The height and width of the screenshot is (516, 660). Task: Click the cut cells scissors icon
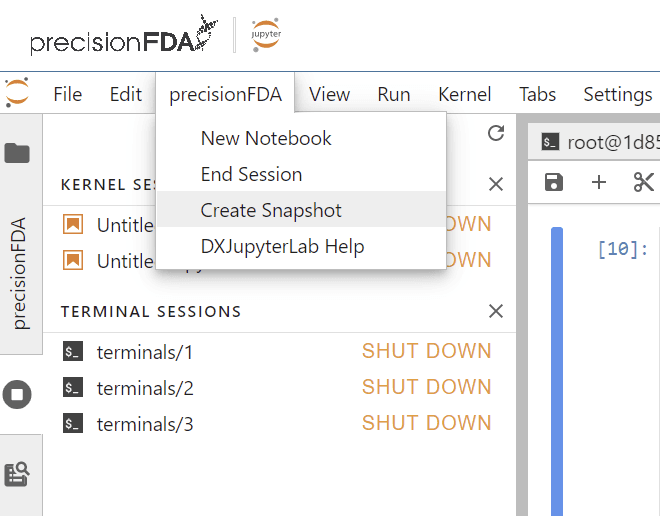643,182
